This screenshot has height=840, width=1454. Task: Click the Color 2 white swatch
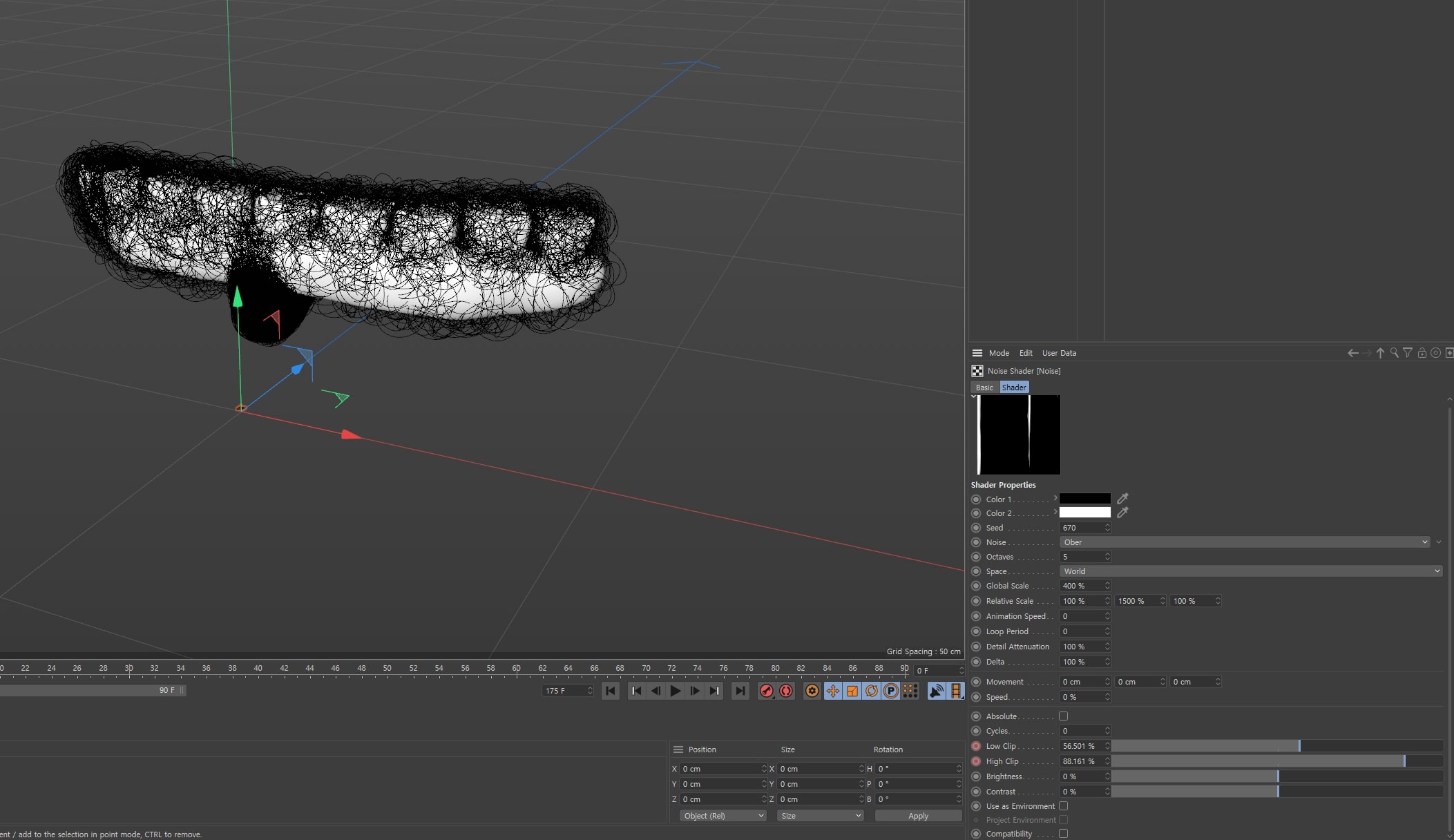pyautogui.click(x=1085, y=513)
